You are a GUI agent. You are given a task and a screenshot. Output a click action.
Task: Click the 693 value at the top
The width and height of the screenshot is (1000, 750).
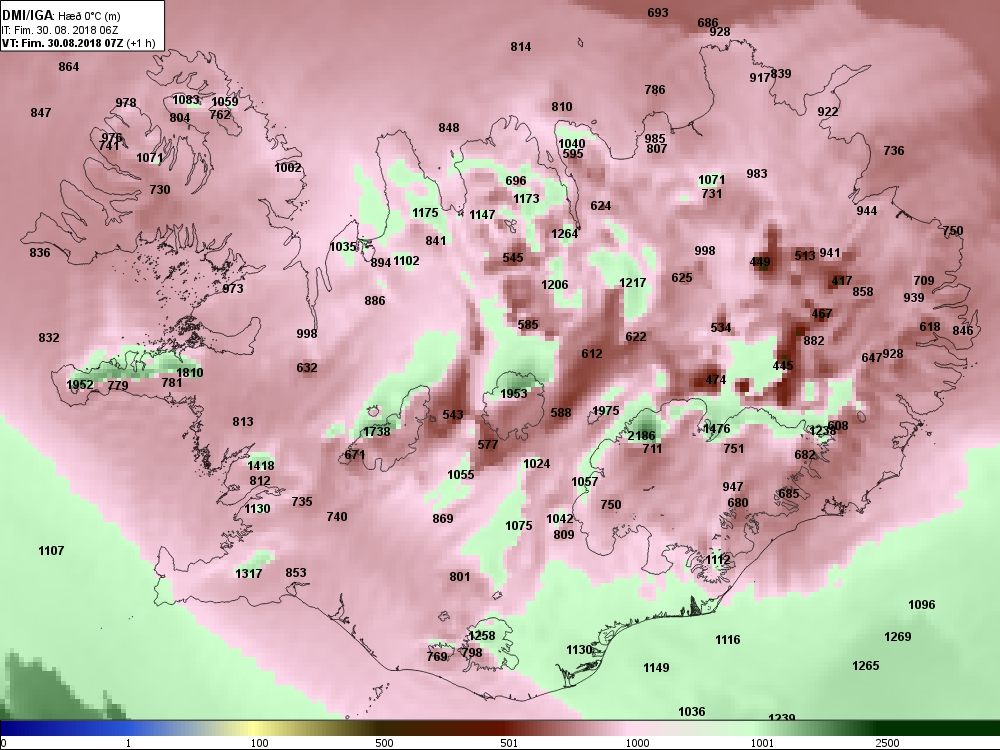click(x=658, y=13)
